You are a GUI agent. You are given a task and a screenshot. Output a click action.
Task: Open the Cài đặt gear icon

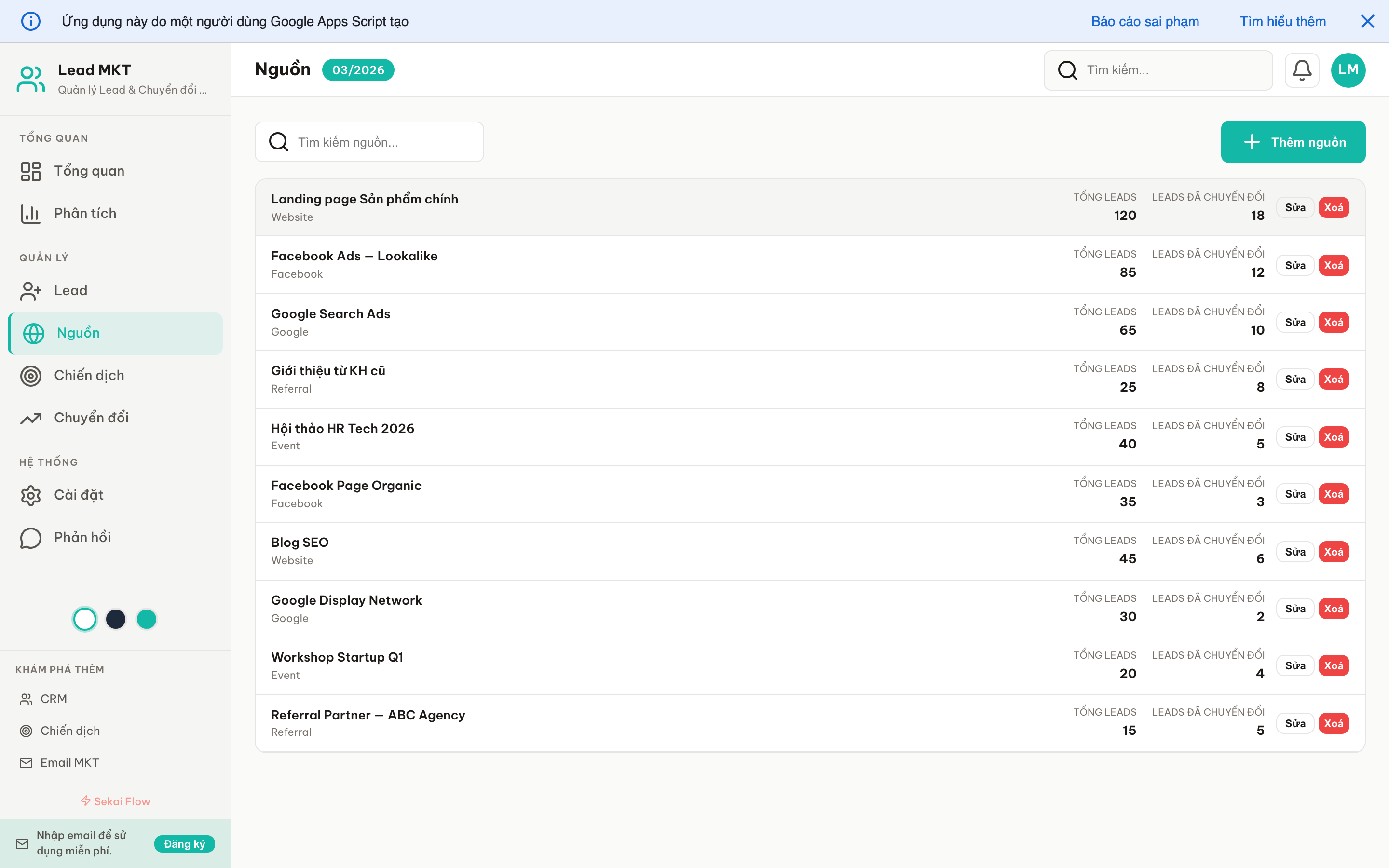pos(30,495)
